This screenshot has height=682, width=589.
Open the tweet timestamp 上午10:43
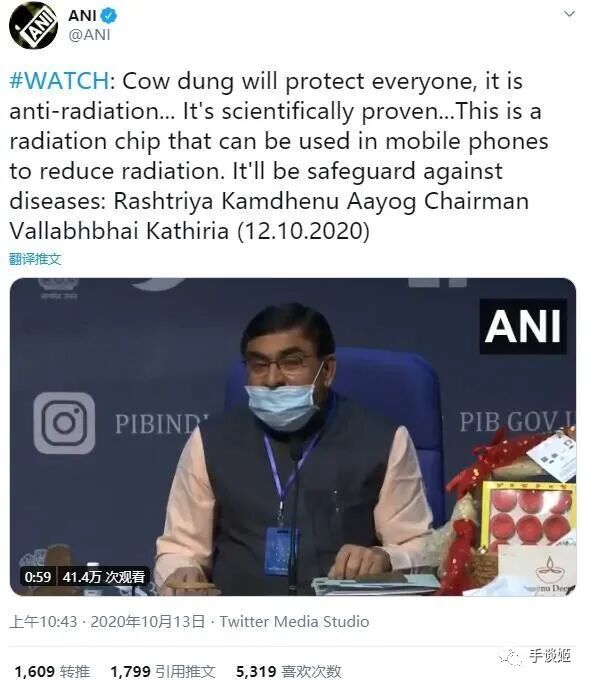[x=43, y=622]
